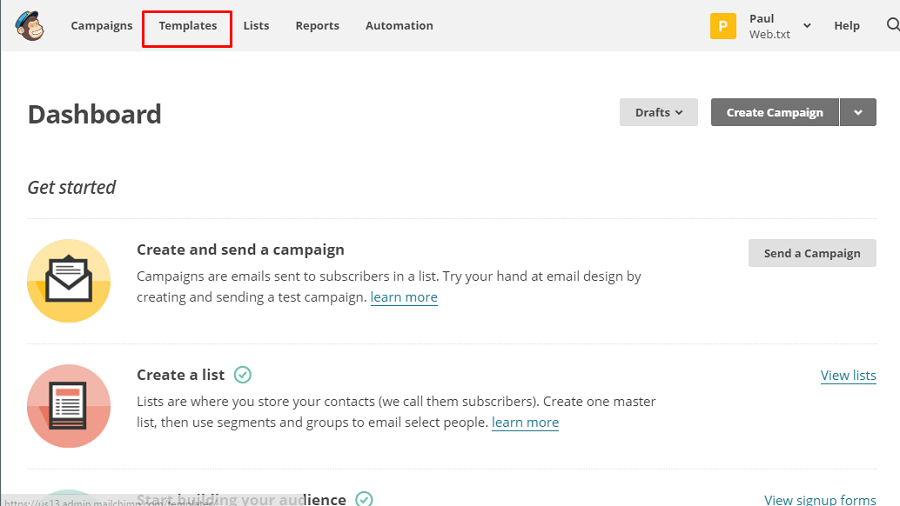Viewport: 900px width, 506px height.
Task: Click the Get started heading
Action: [x=72, y=187]
